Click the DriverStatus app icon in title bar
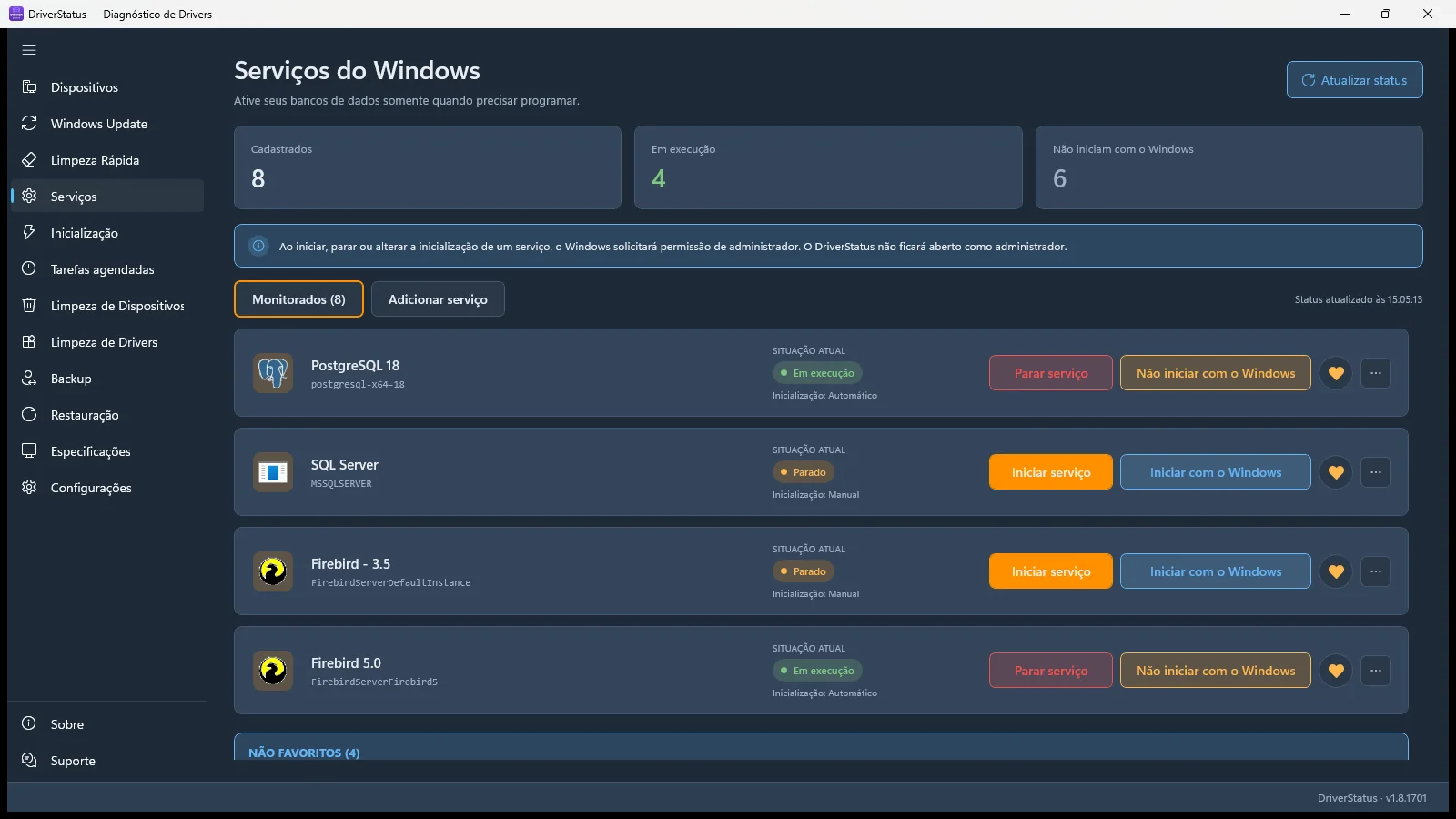 click(15, 14)
